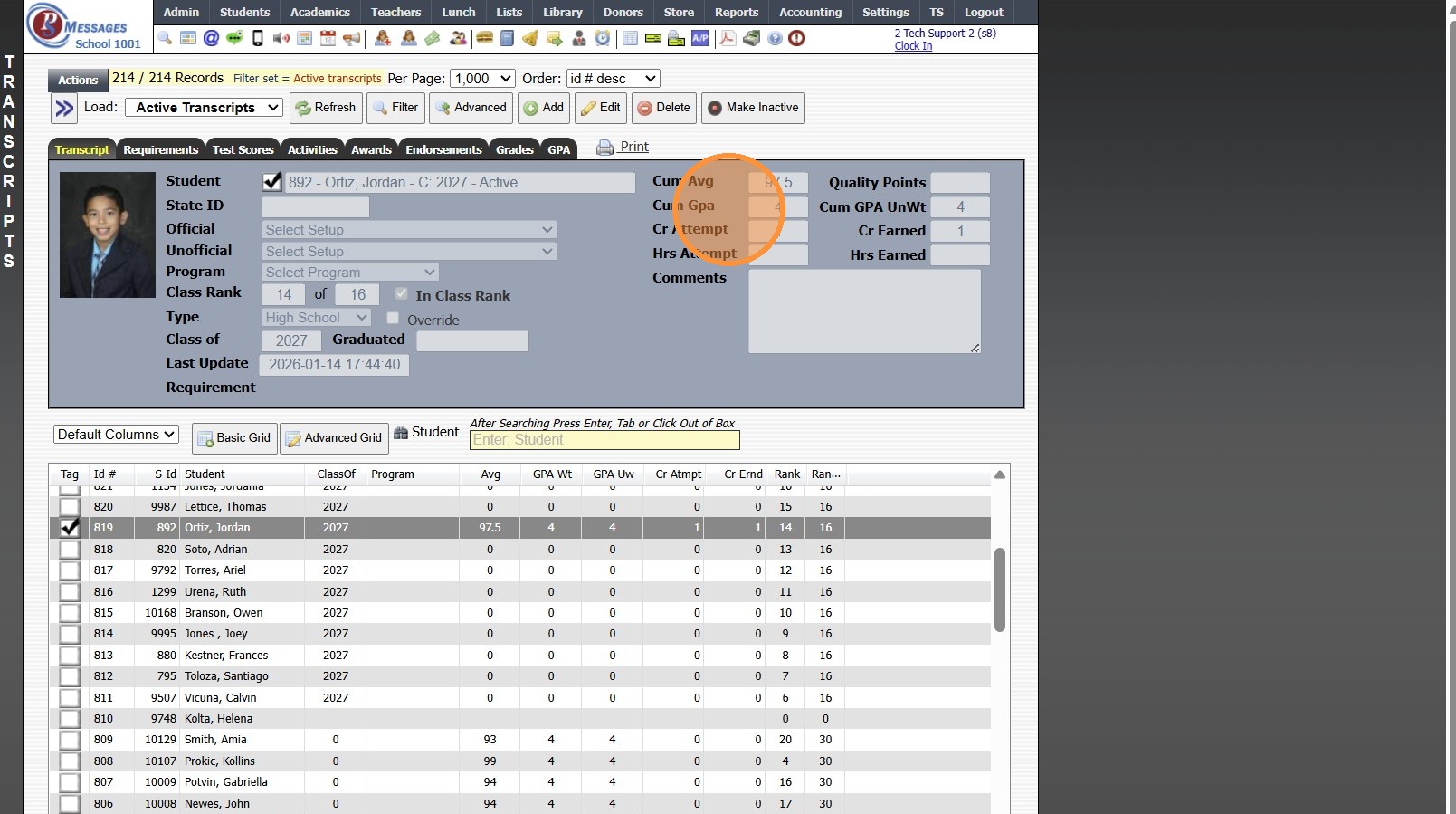Switch to the Test Scores tab
Screen dimensions: 1456x814
click(x=243, y=149)
